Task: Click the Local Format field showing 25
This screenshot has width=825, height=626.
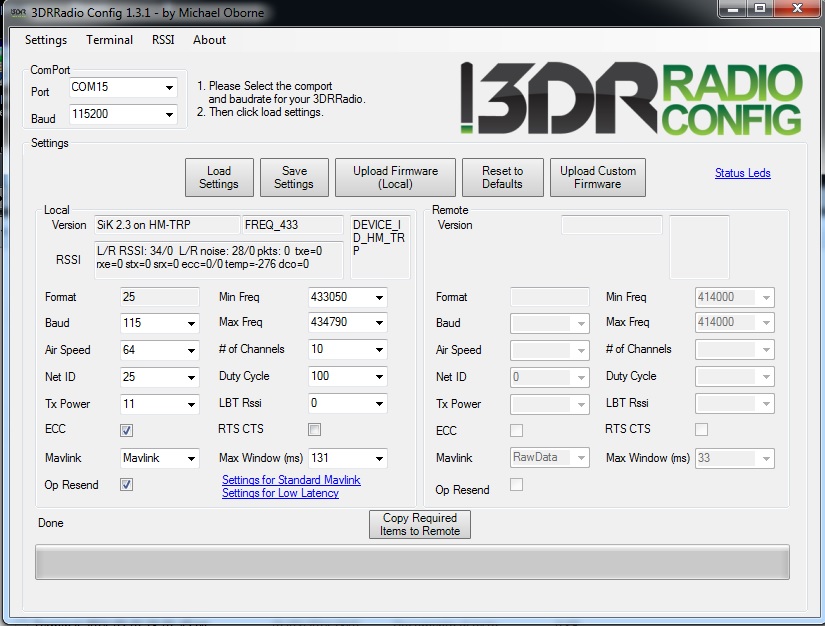Action: (159, 297)
